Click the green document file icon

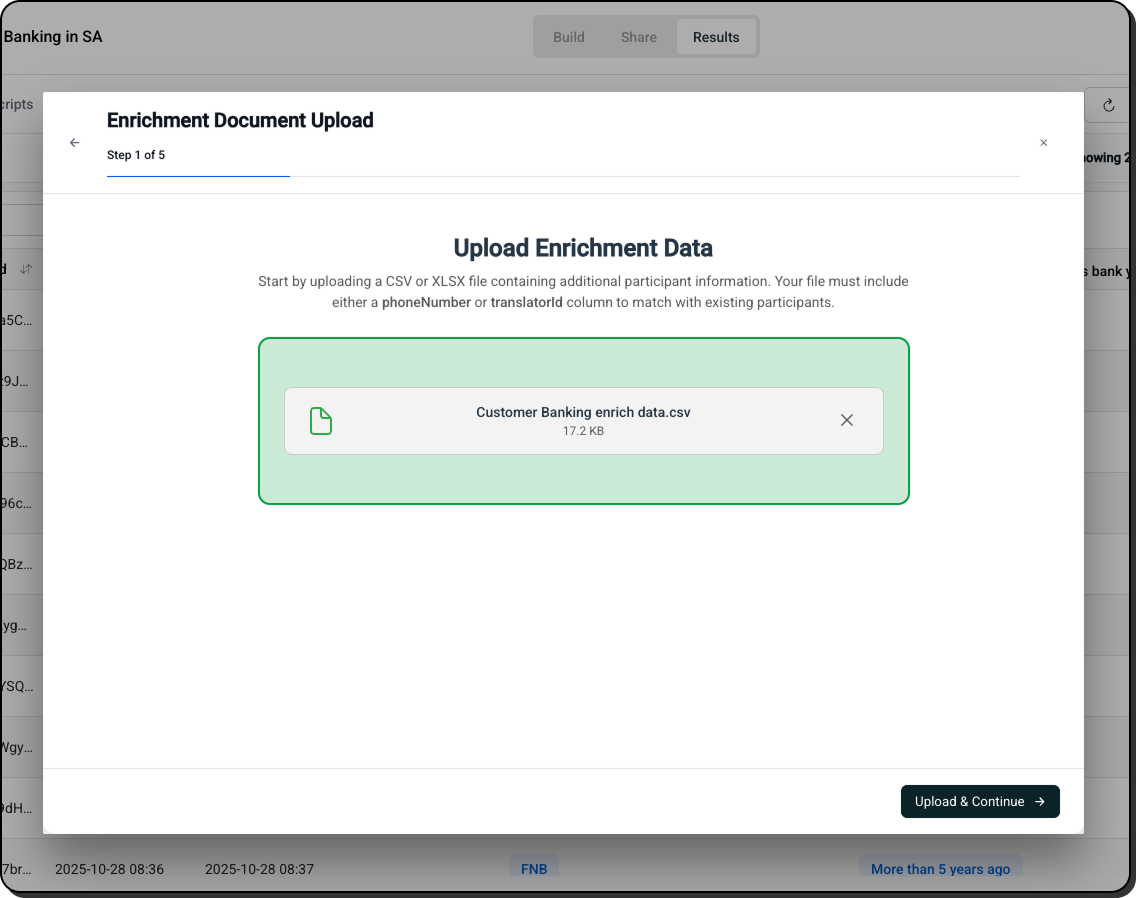pyautogui.click(x=320, y=421)
